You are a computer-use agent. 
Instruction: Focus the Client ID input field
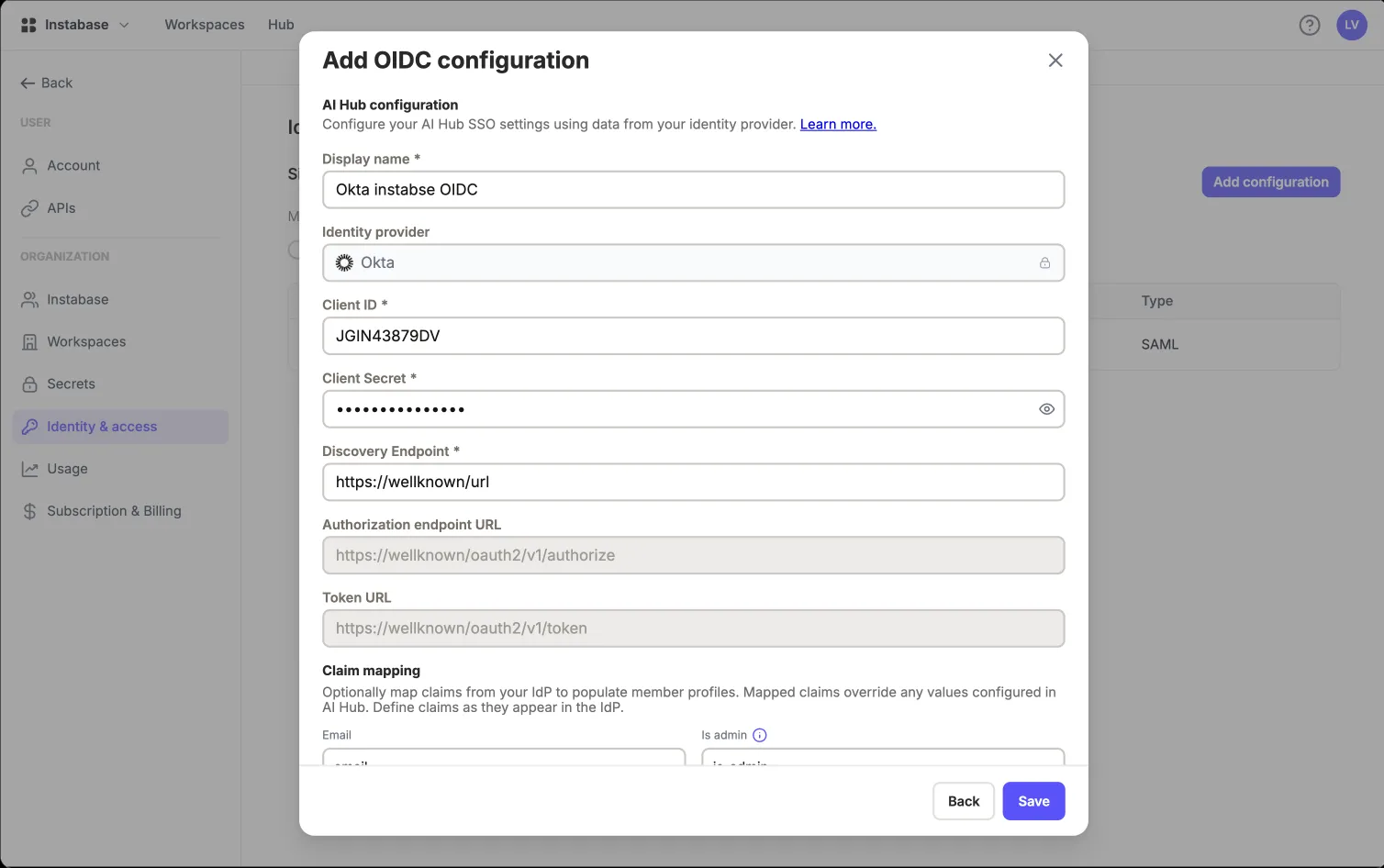(694, 336)
